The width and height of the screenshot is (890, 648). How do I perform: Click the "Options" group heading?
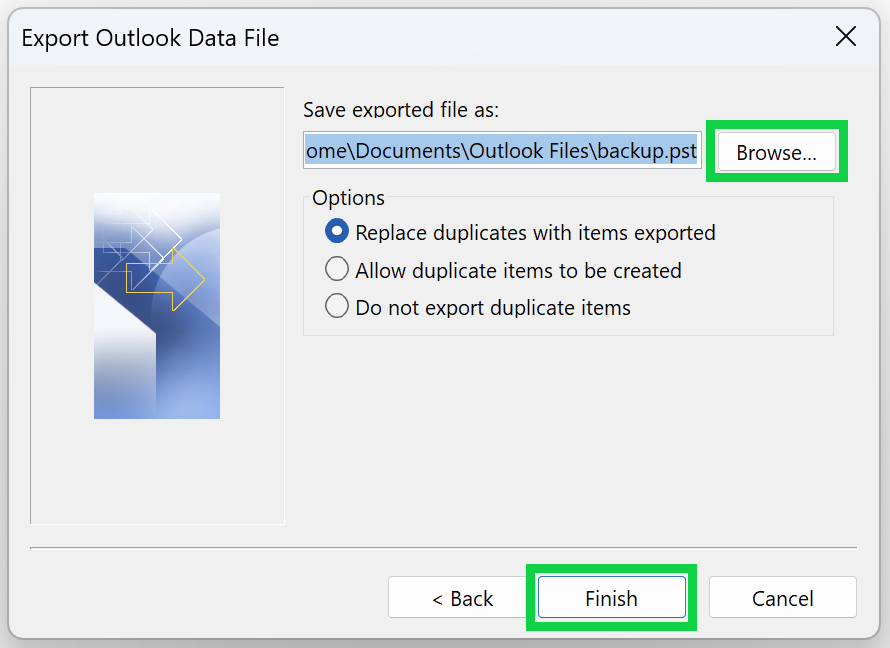(348, 197)
